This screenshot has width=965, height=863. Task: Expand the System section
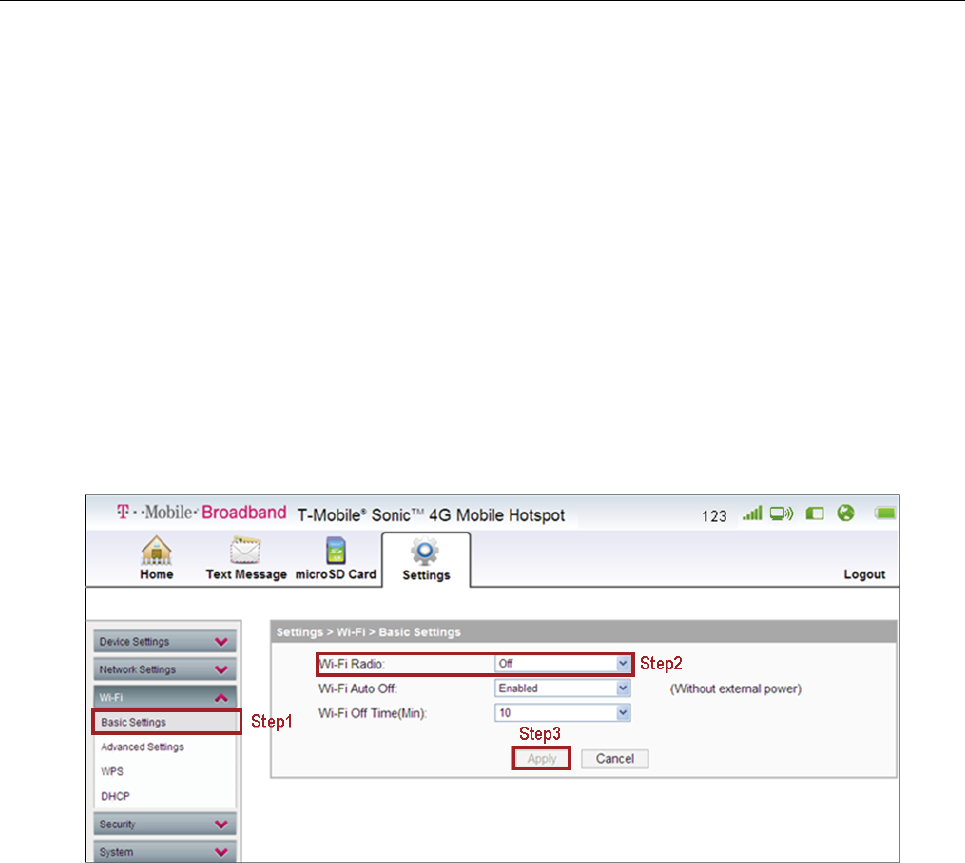[165, 852]
